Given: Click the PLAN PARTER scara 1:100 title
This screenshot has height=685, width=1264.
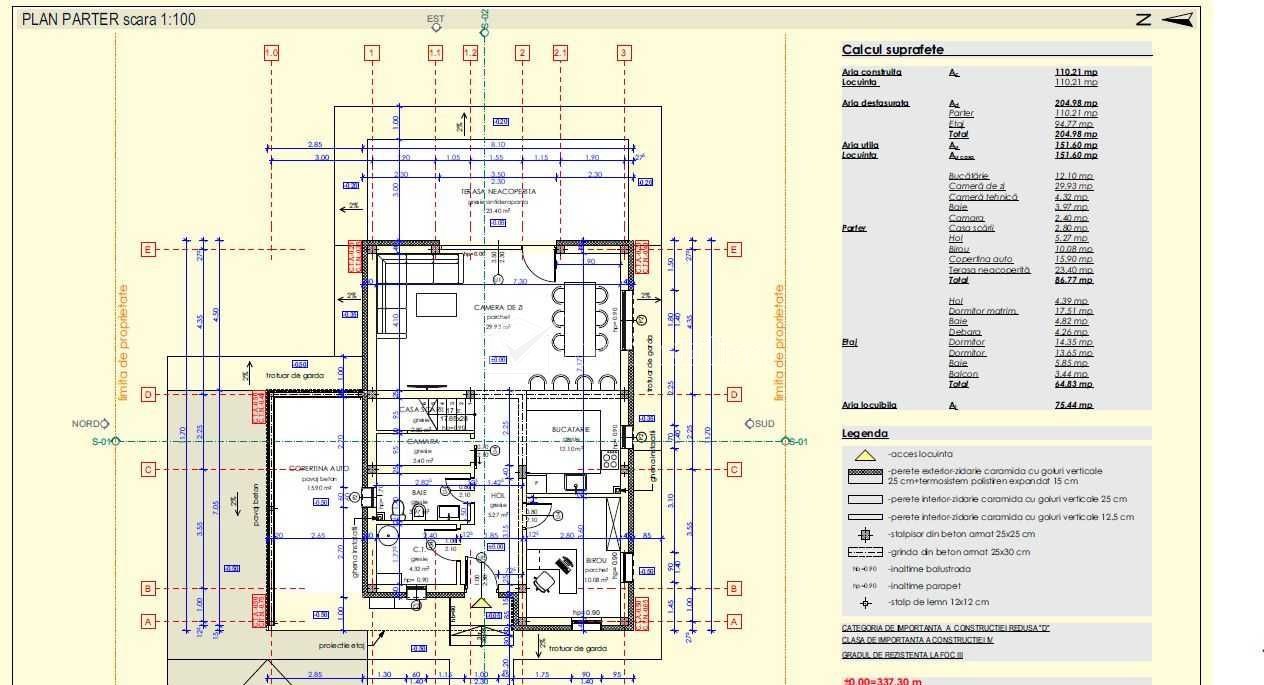Looking at the screenshot, I should 109,19.
